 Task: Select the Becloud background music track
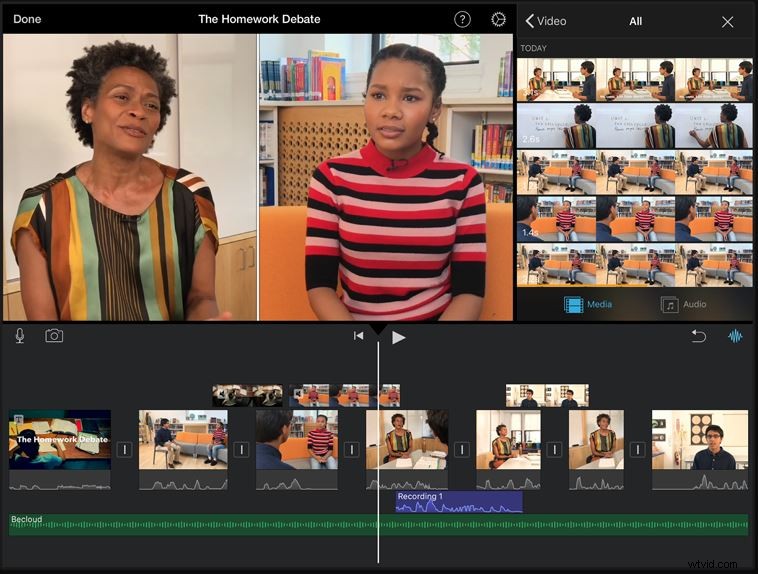pos(379,524)
